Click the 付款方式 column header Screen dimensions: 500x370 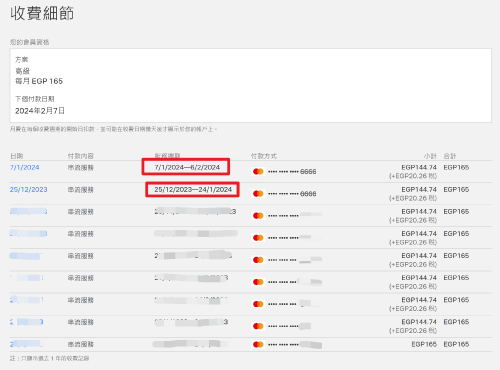click(x=264, y=156)
